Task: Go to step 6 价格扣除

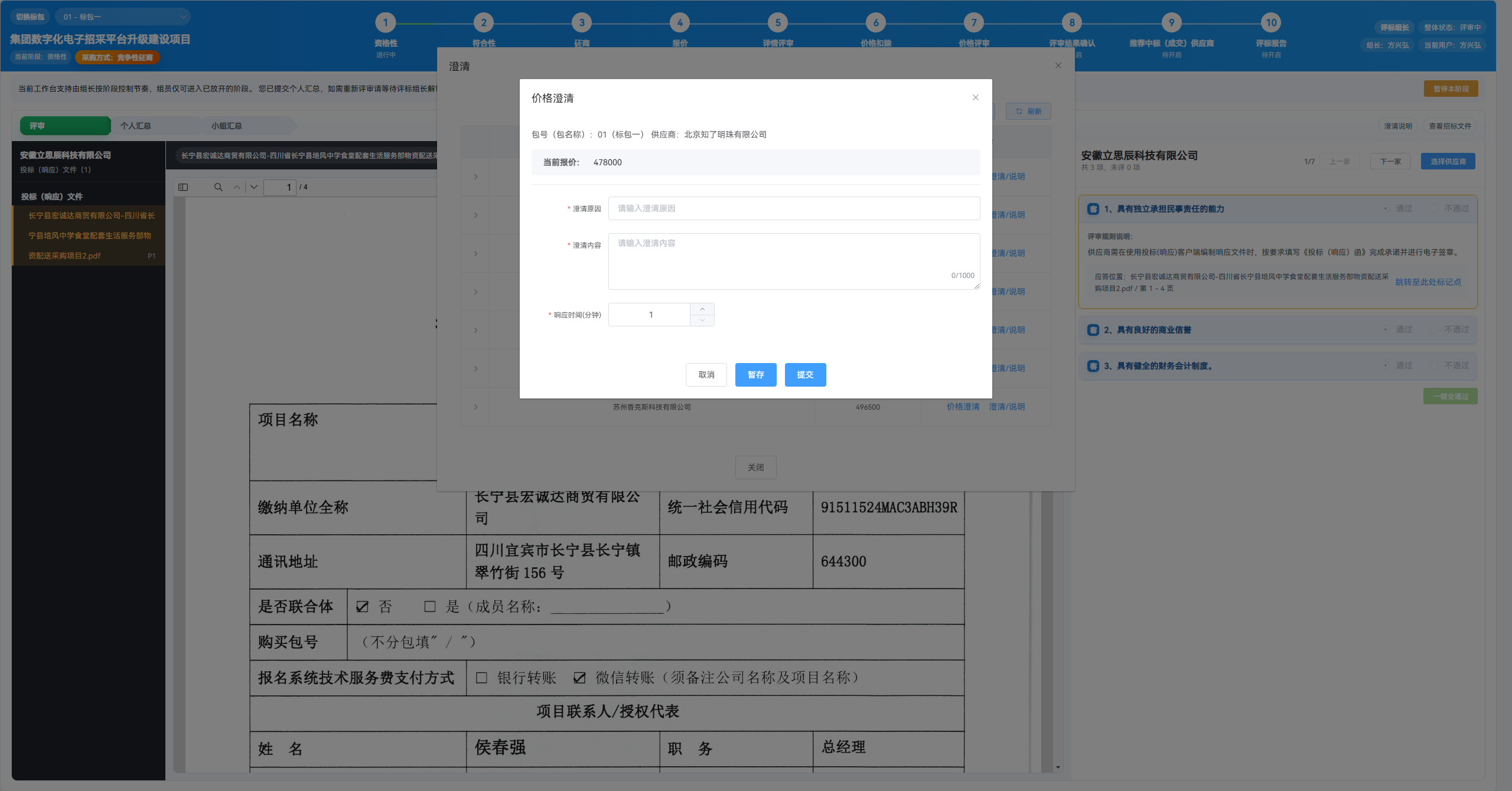Action: (876, 23)
